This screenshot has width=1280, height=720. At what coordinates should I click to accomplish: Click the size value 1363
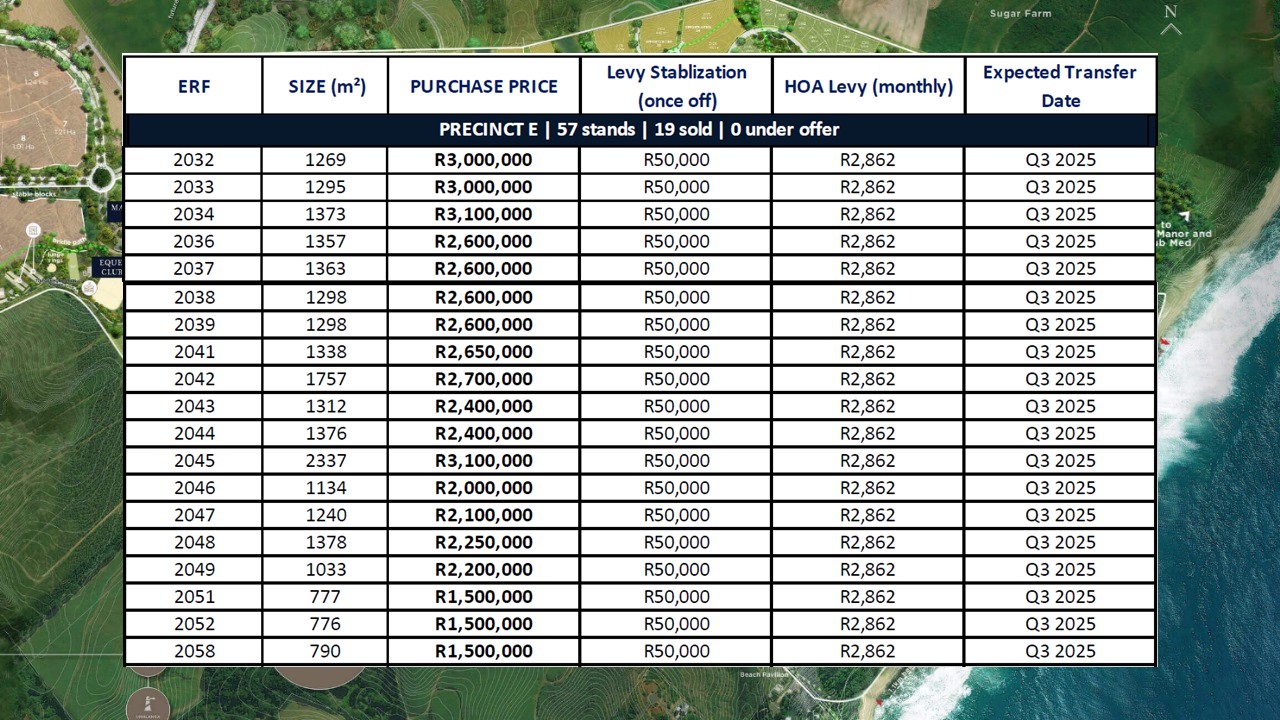pyautogui.click(x=326, y=268)
